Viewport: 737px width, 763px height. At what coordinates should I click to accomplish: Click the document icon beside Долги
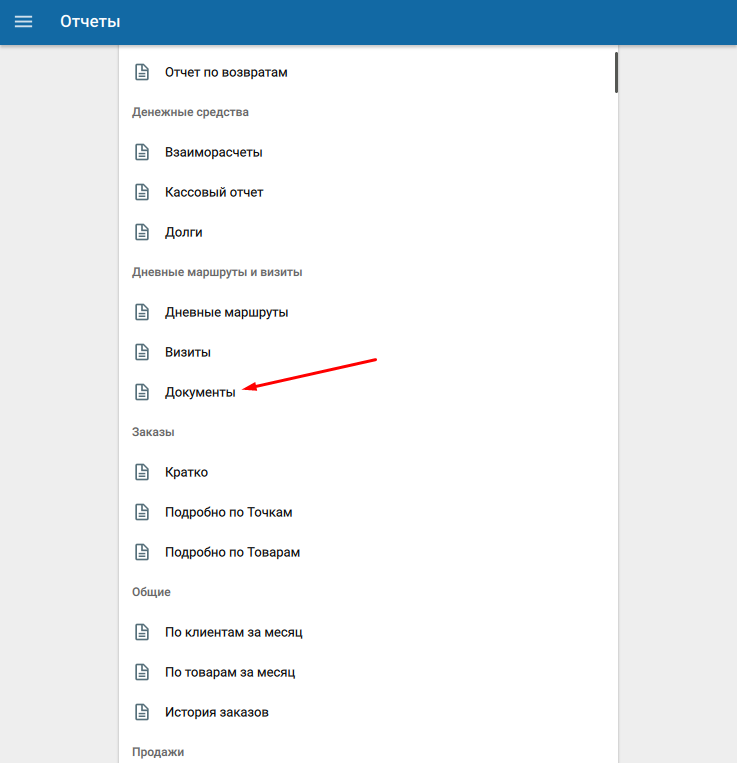[142, 232]
